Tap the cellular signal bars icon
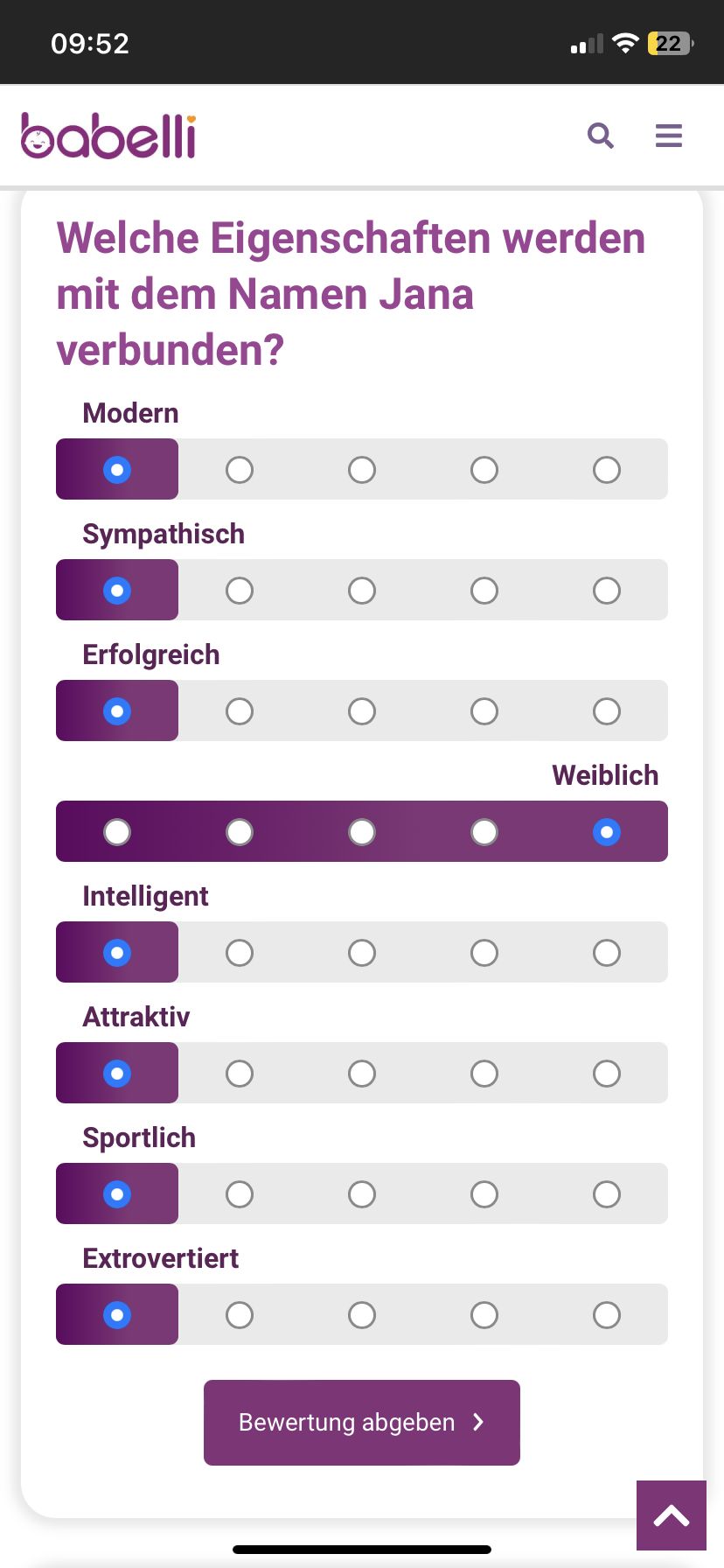This screenshot has height=1568, width=724. (x=587, y=45)
